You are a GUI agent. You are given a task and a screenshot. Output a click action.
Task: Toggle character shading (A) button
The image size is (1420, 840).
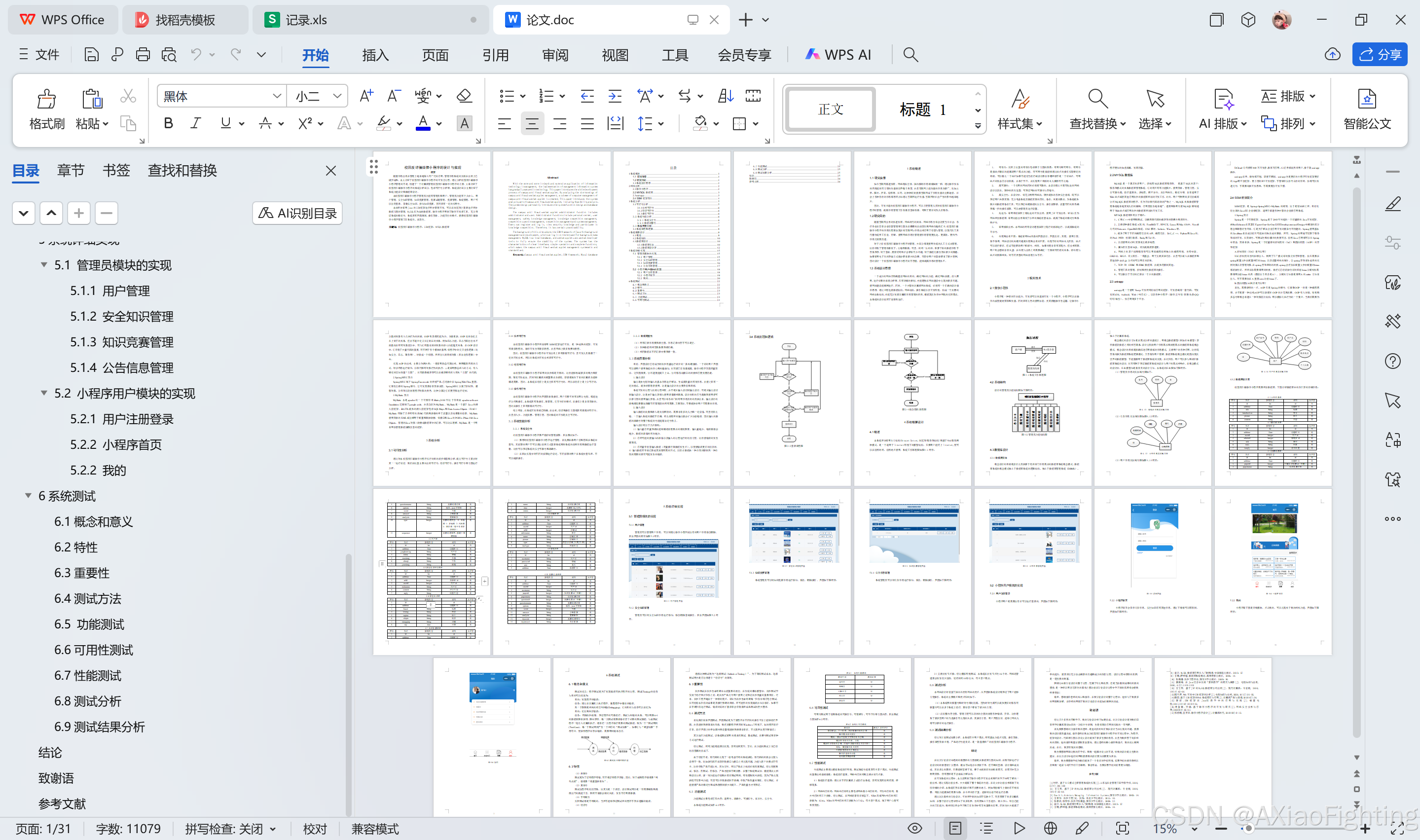(464, 123)
